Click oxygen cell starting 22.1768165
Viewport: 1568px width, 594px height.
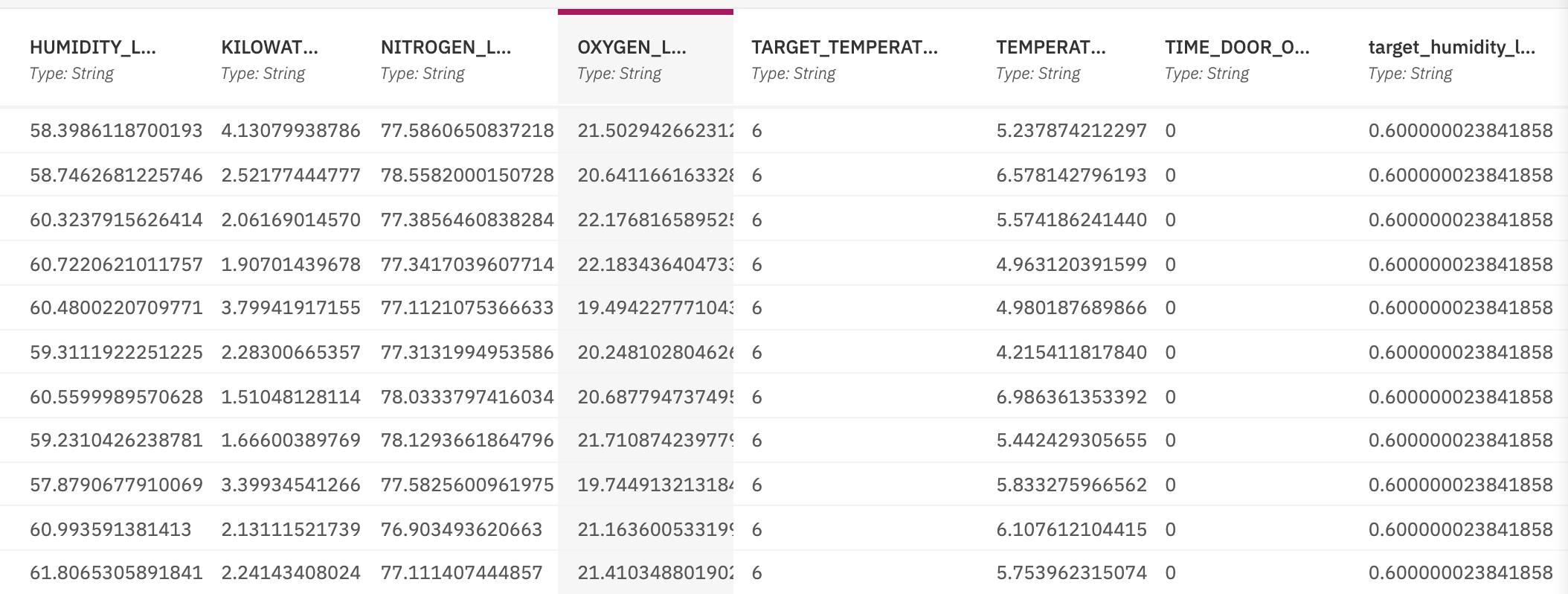[655, 220]
